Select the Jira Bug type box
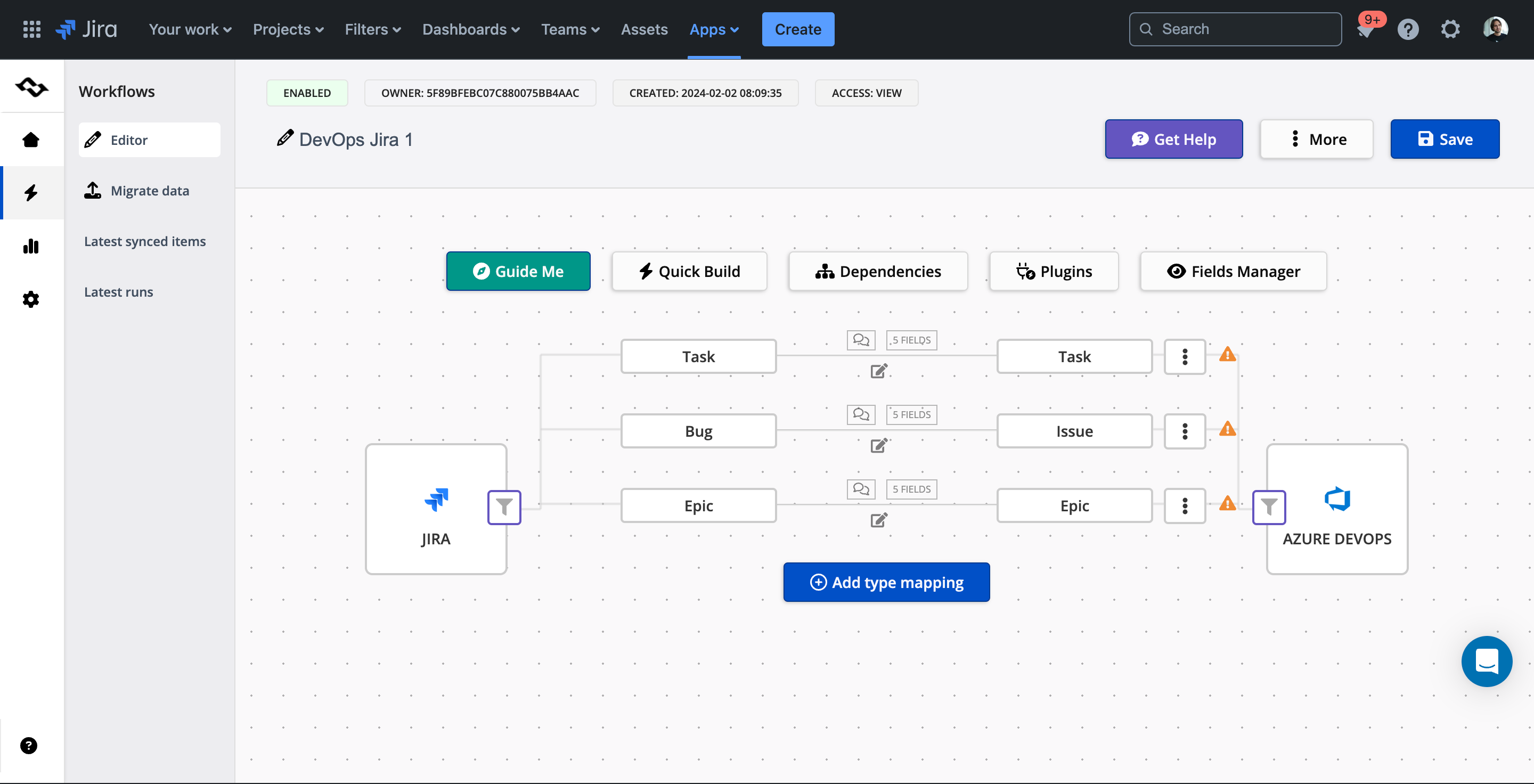1534x784 pixels. point(698,431)
